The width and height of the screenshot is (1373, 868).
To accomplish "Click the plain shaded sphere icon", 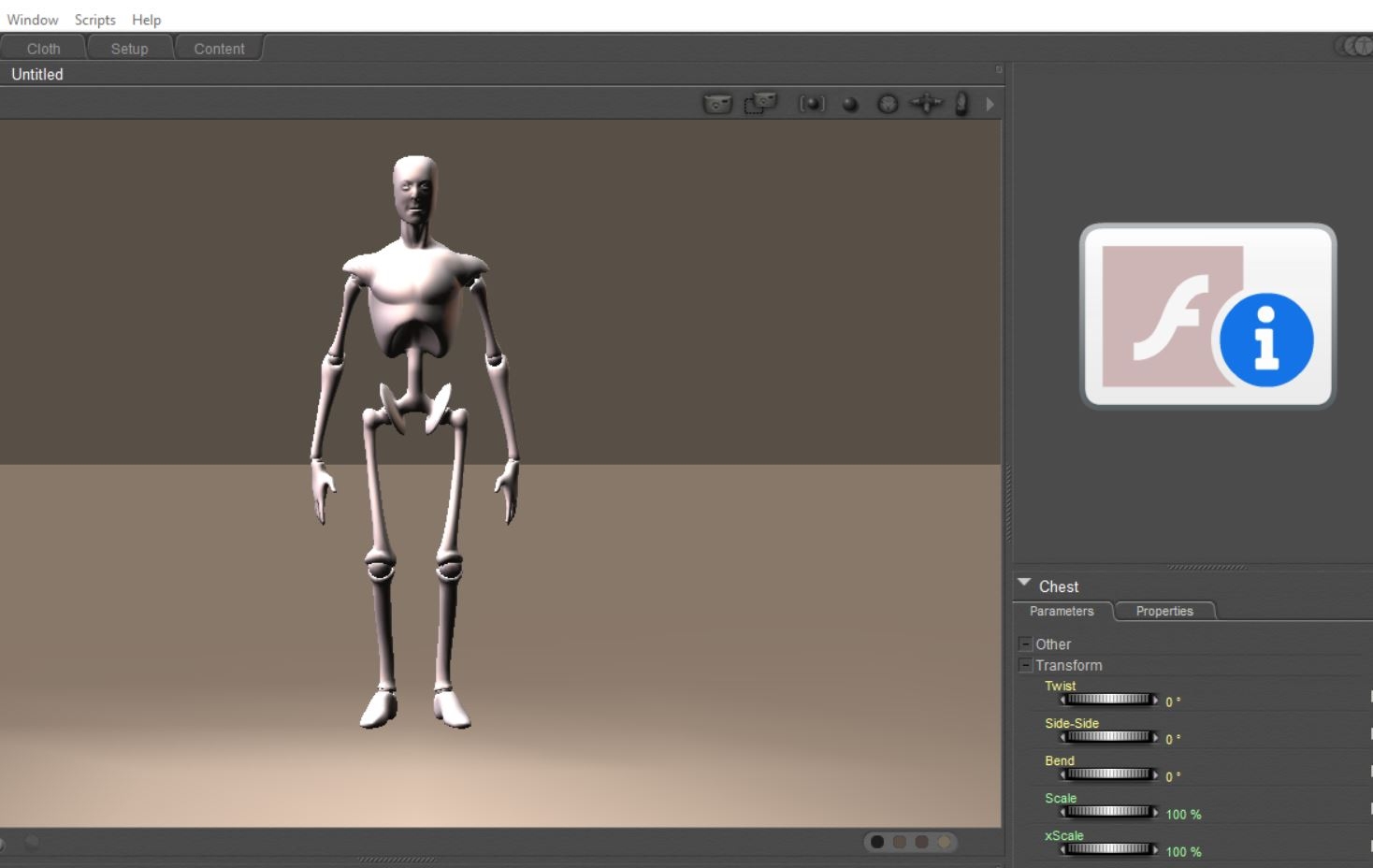I will (x=850, y=105).
